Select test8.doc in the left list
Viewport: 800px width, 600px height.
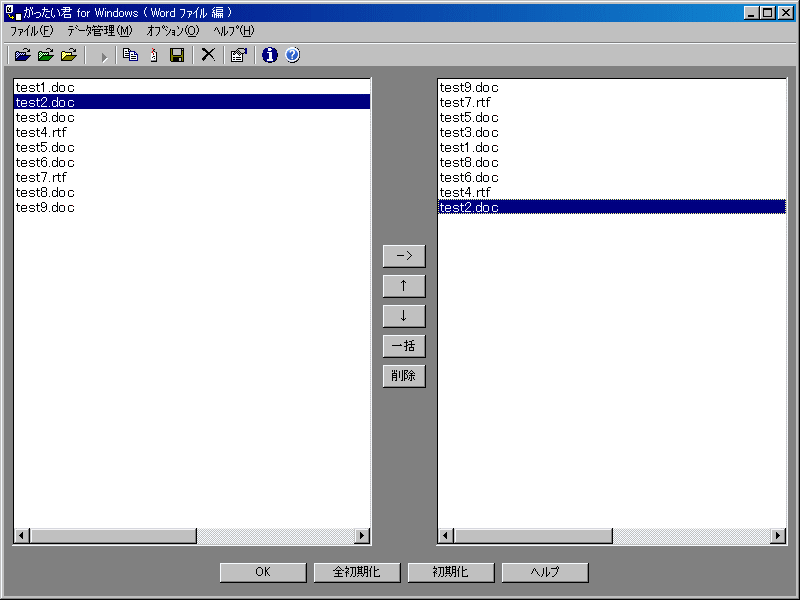(x=192, y=192)
